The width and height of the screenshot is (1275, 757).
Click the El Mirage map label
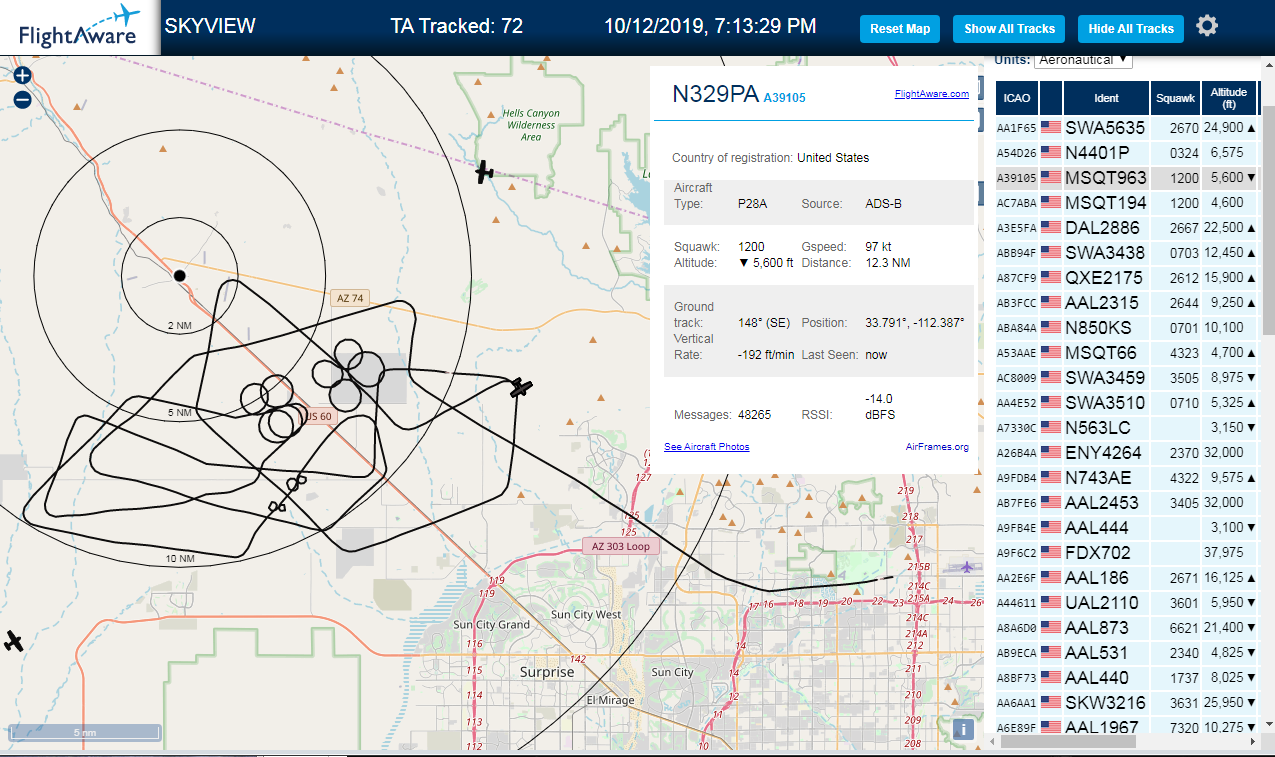click(610, 700)
